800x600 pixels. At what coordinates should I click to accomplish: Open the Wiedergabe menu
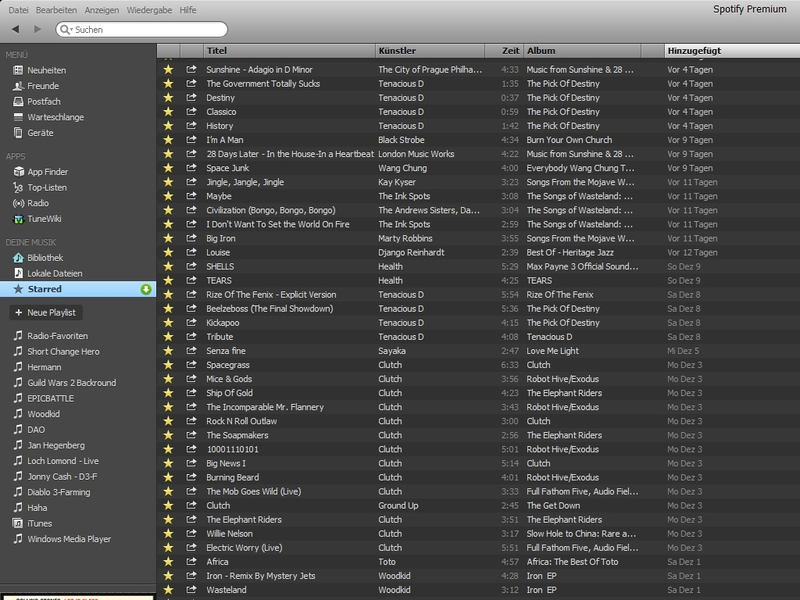coord(149,10)
